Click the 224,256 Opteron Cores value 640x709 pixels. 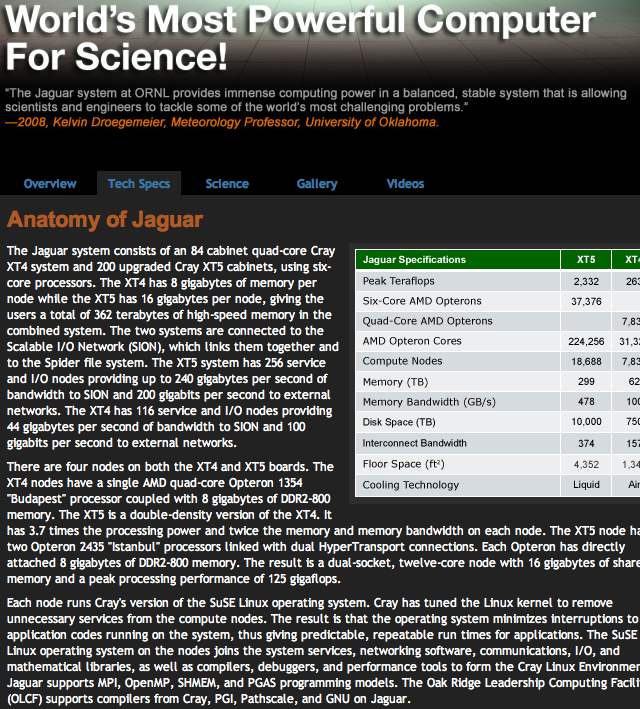pos(586,341)
